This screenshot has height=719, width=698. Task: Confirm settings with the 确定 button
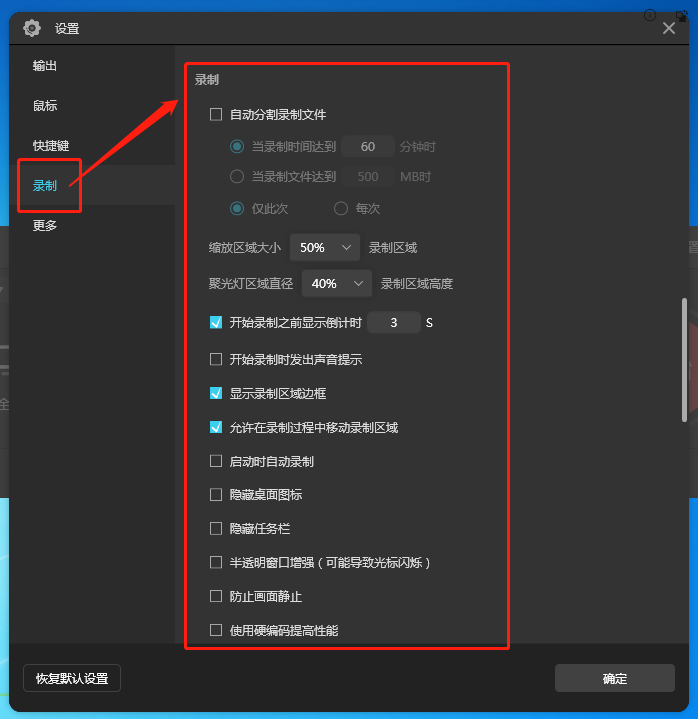(x=615, y=678)
